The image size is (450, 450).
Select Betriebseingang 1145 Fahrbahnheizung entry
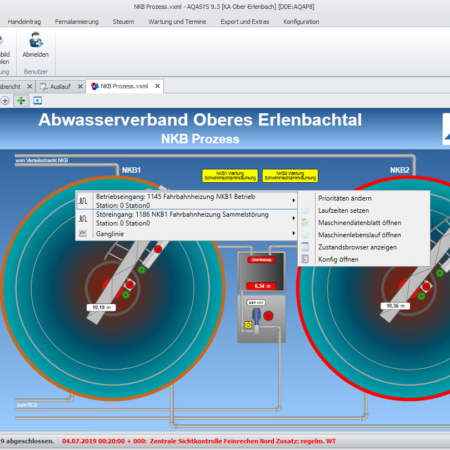(187, 201)
